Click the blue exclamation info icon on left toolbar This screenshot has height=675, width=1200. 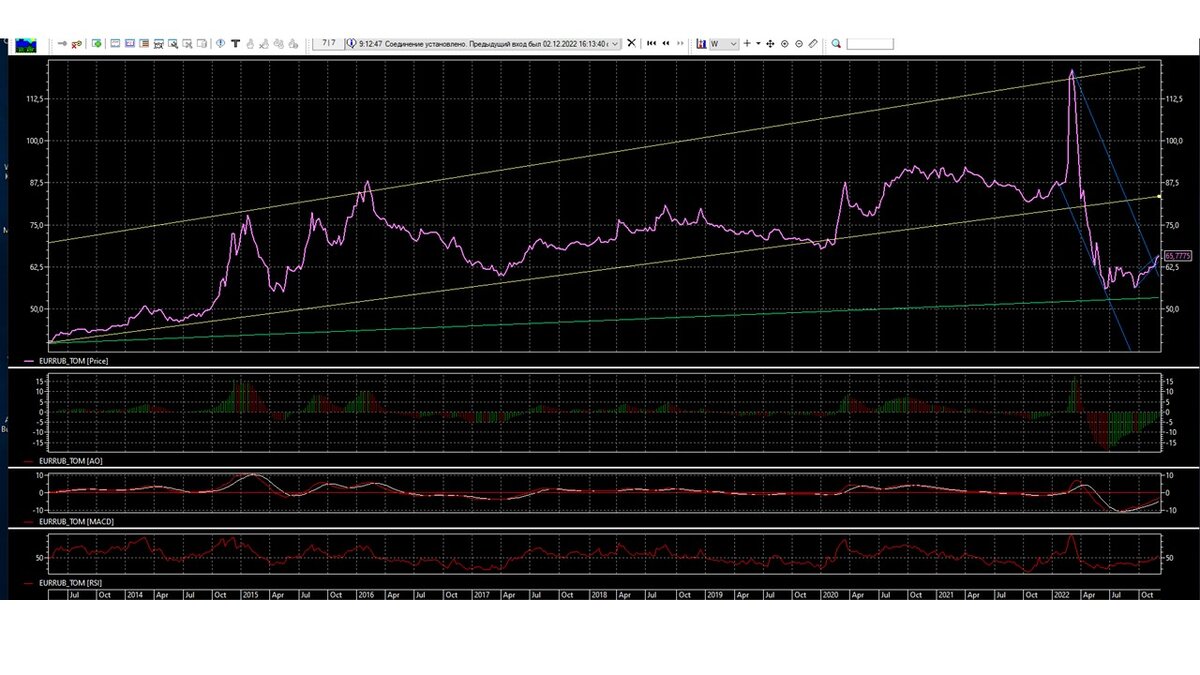(220, 43)
